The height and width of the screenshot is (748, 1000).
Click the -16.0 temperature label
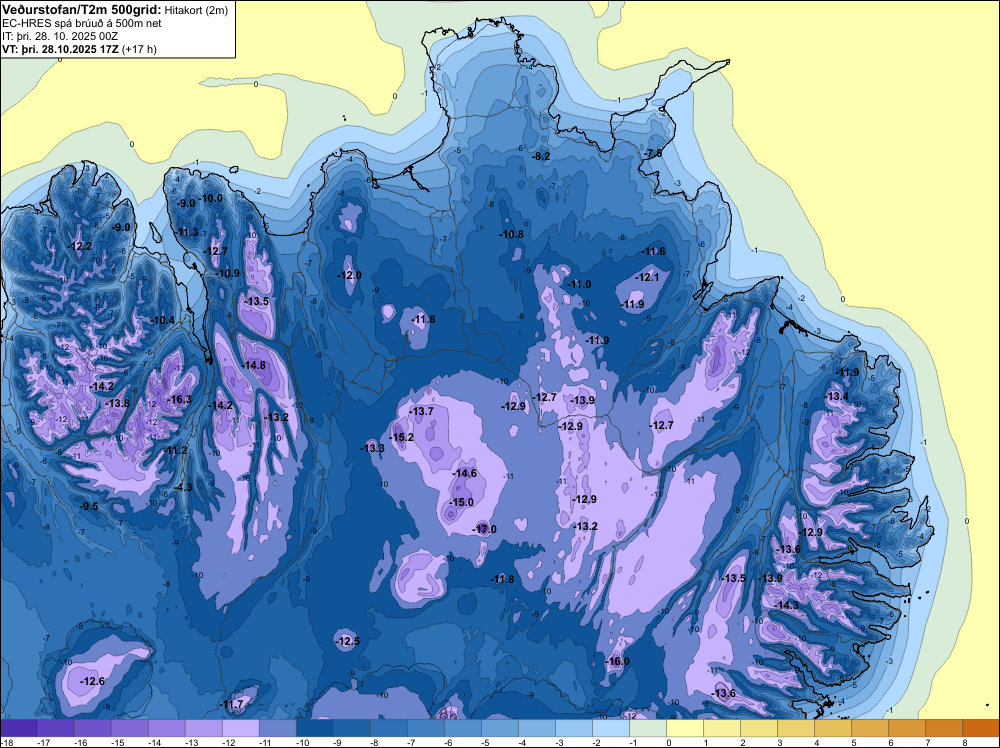[x=617, y=661]
